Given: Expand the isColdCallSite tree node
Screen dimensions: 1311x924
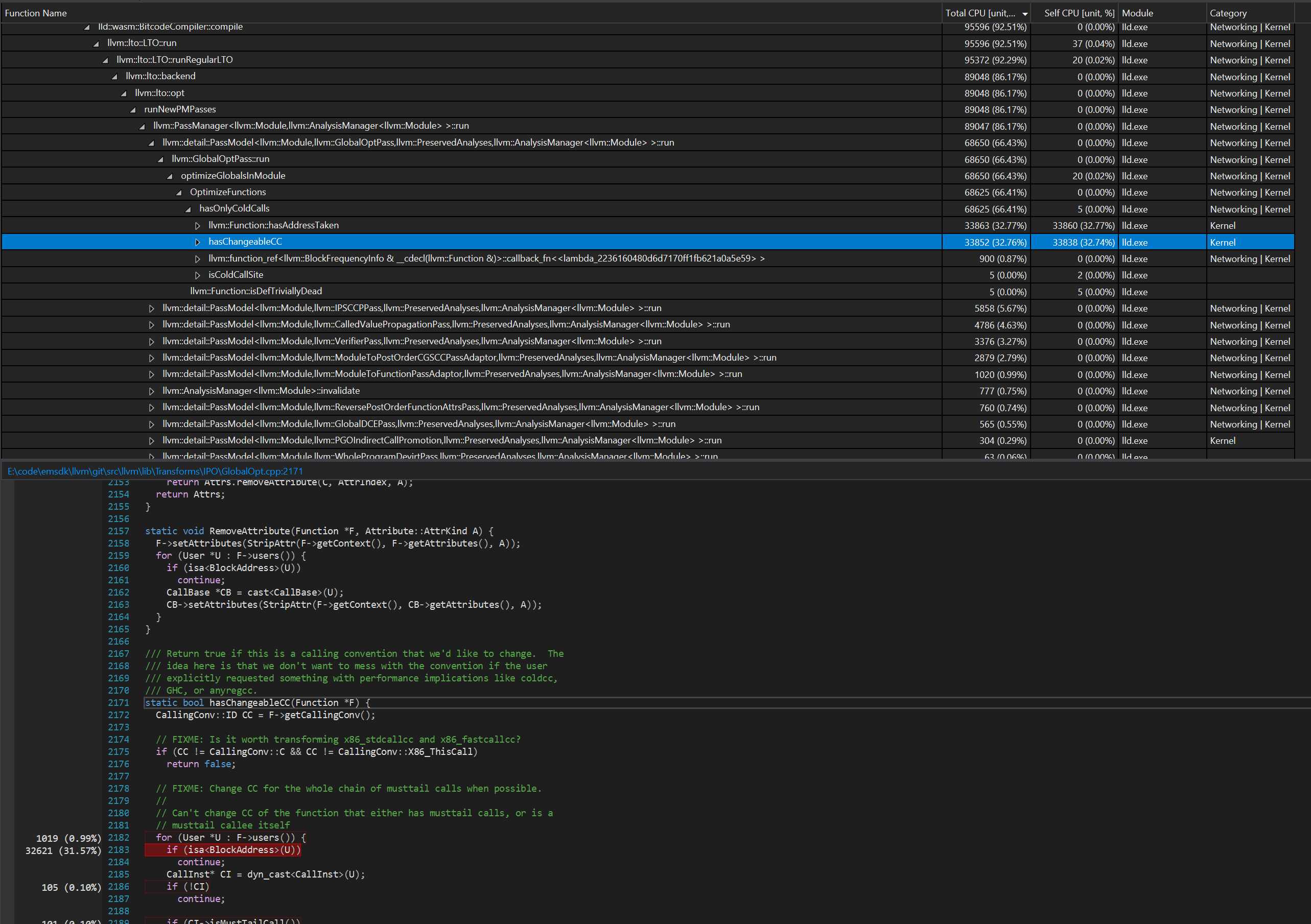Looking at the screenshot, I should click(198, 274).
